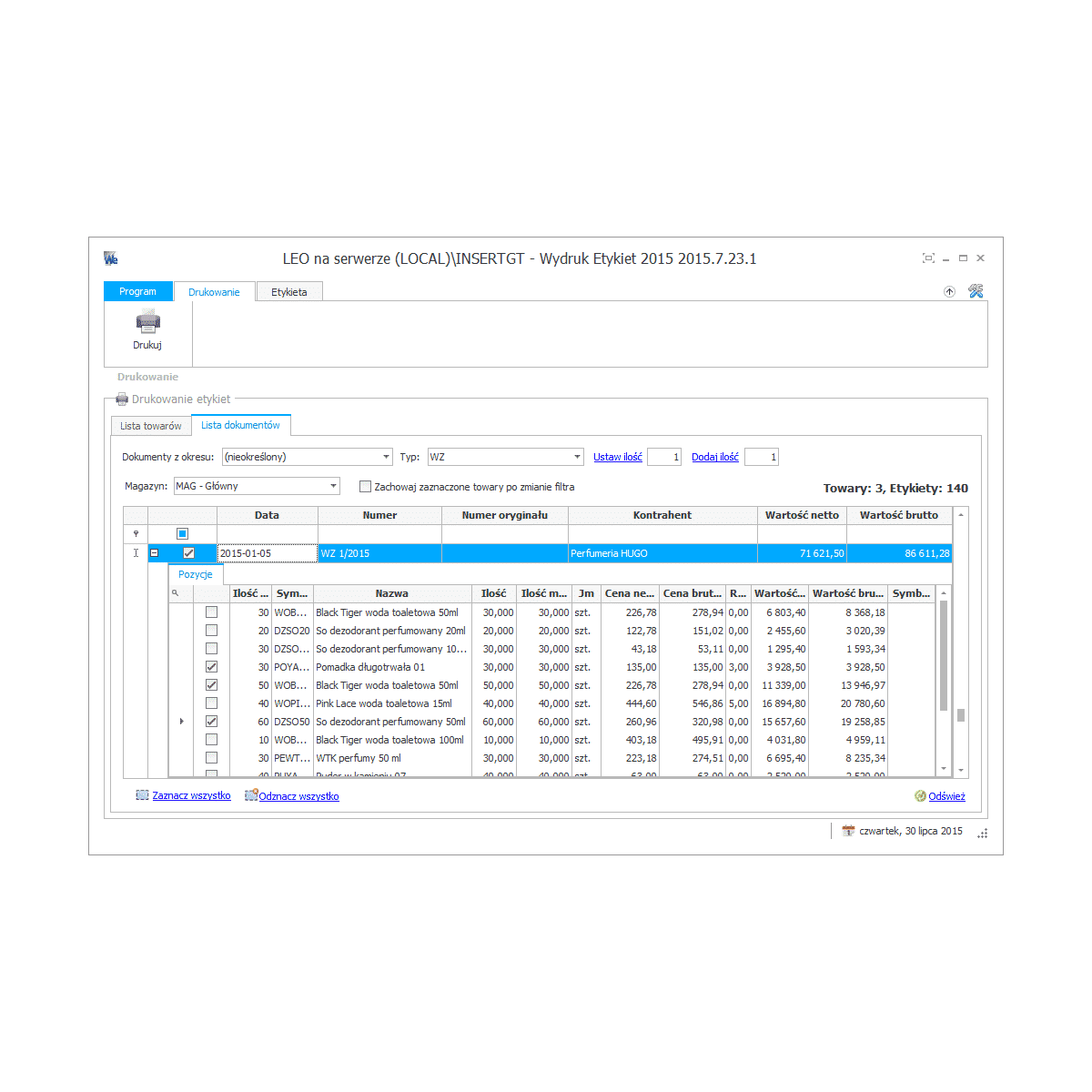Click the search icon in positions grid
The image size is (1092, 1092).
[x=176, y=593]
